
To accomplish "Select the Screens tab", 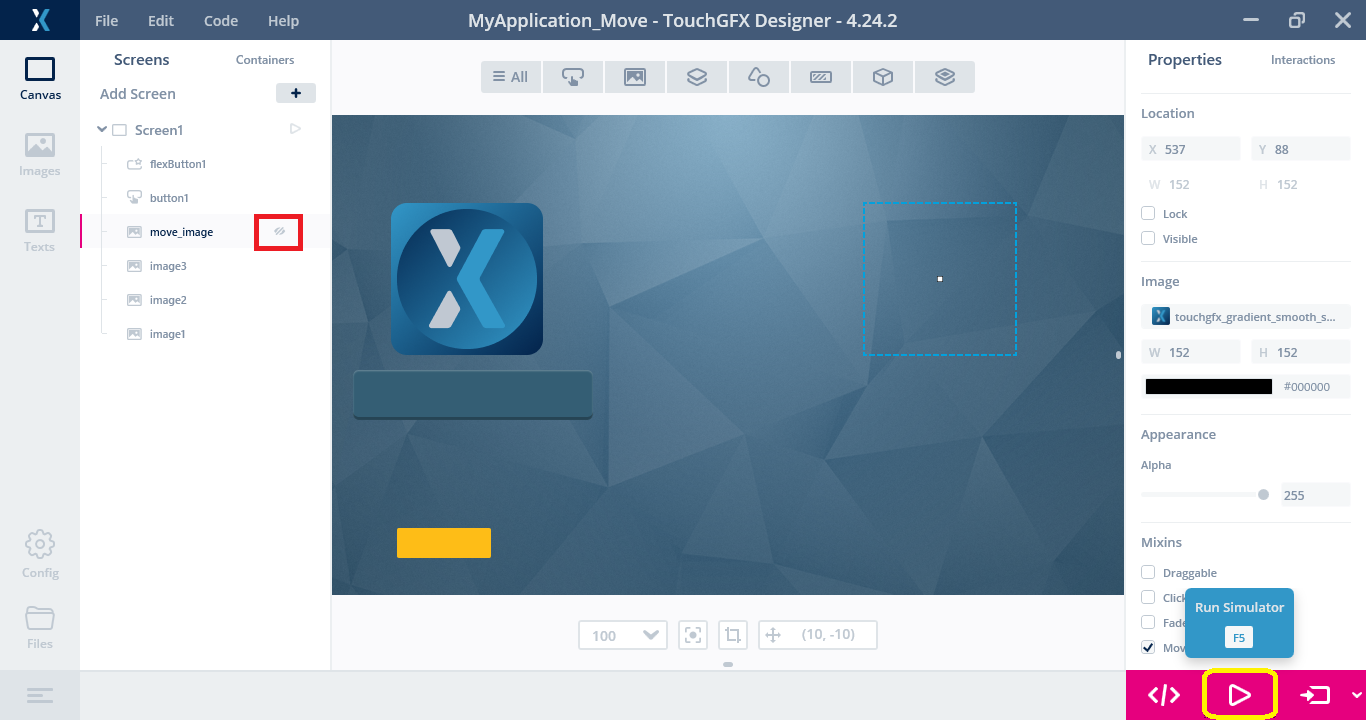I will pyautogui.click(x=142, y=60).
